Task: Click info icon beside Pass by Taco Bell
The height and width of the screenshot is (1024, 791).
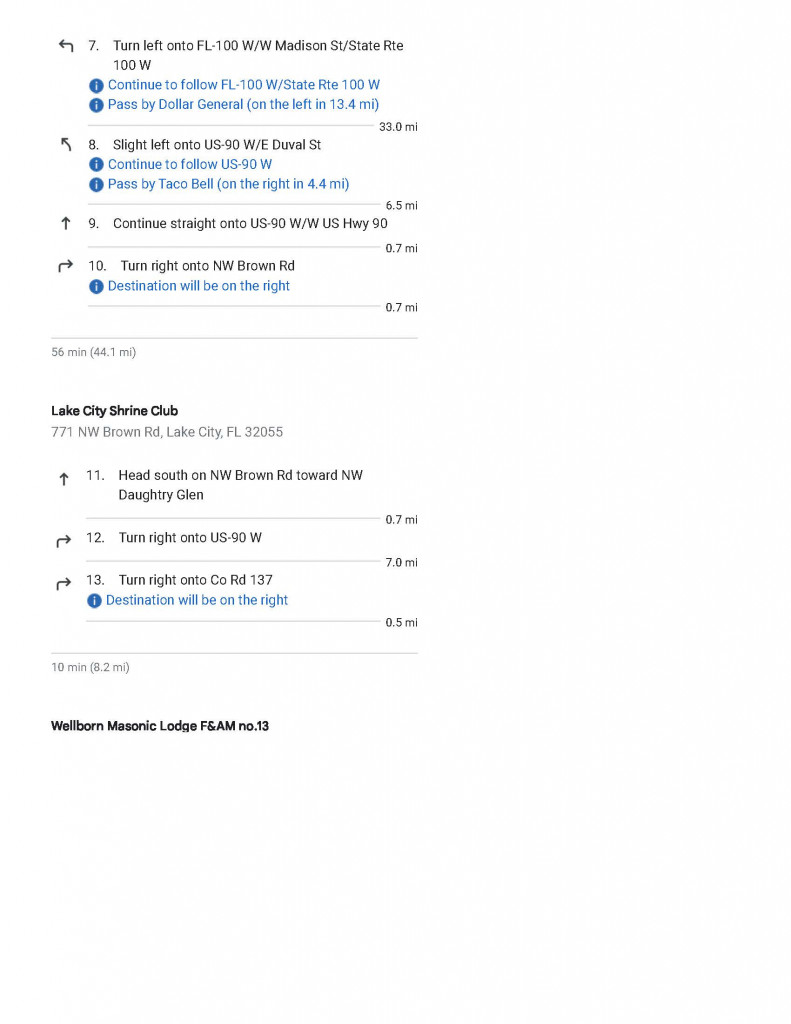Action: pyautogui.click(x=96, y=185)
